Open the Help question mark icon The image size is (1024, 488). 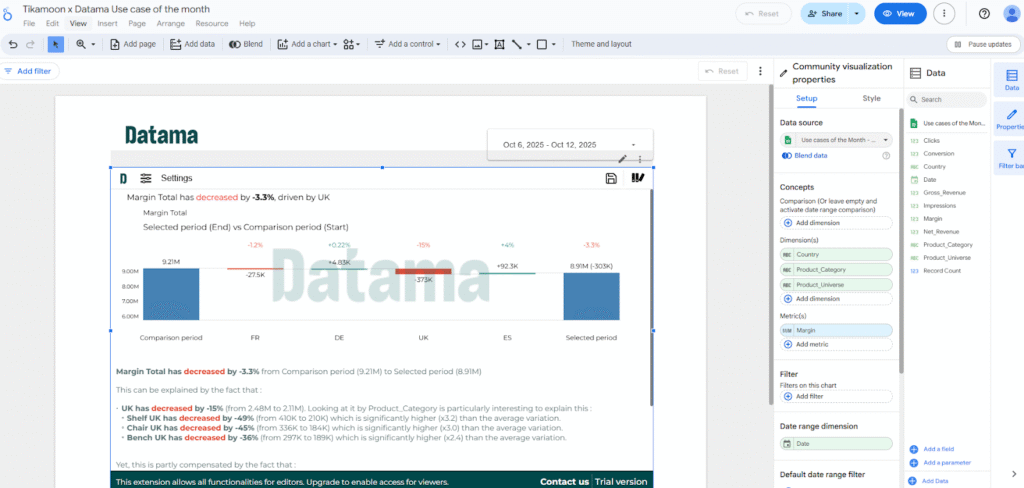click(984, 14)
